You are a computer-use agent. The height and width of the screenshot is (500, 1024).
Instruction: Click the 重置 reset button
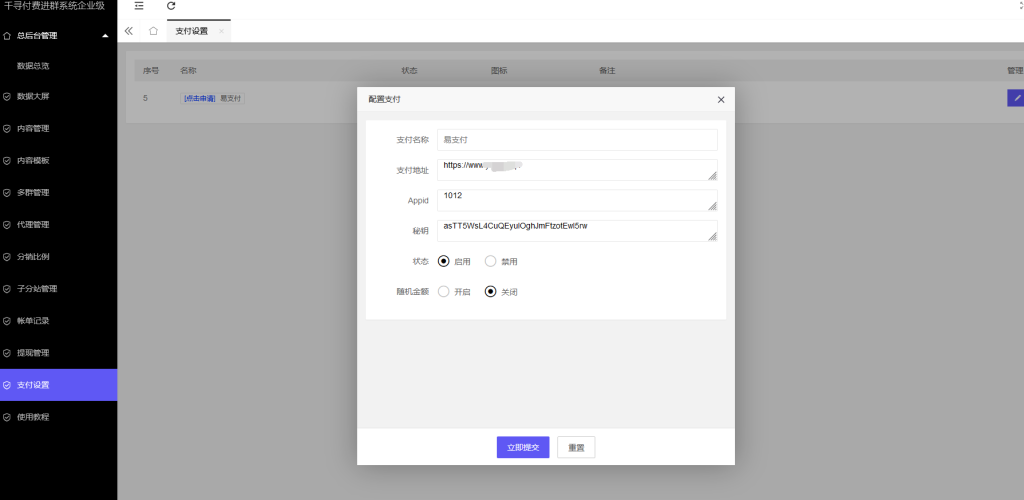pyautogui.click(x=576, y=447)
